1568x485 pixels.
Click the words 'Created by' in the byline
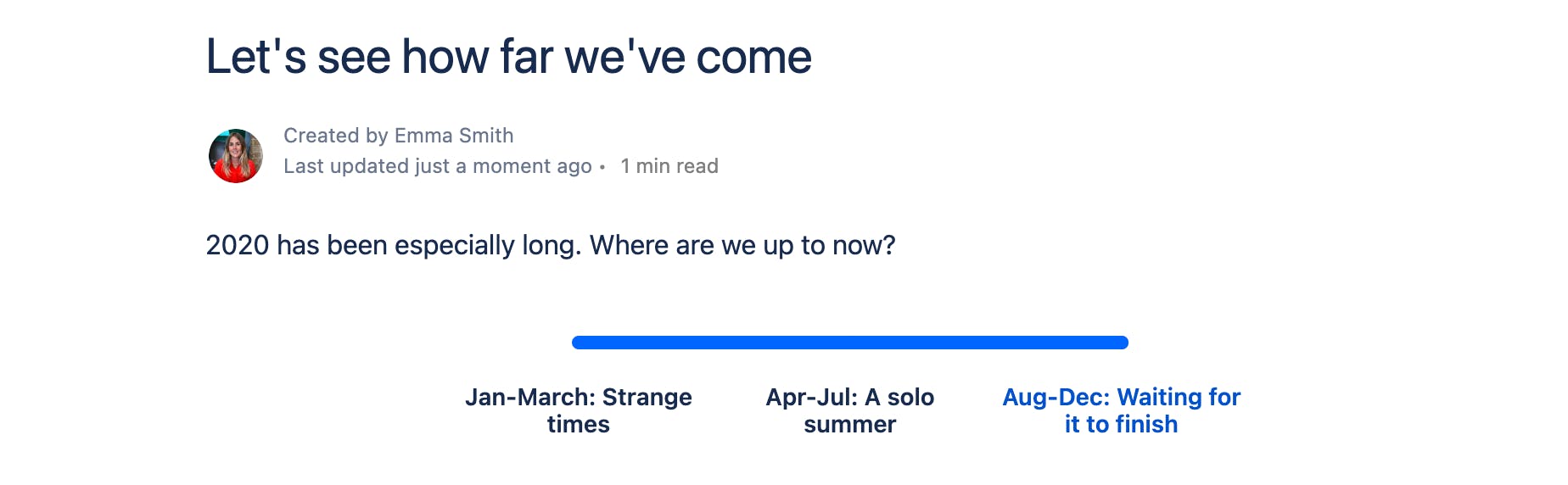[336, 136]
